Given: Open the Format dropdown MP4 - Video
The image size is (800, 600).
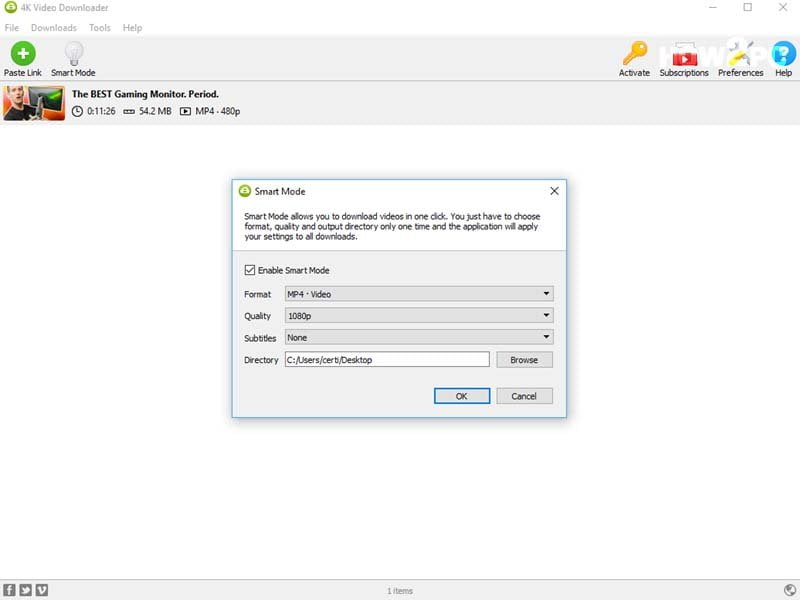Looking at the screenshot, I should (419, 294).
